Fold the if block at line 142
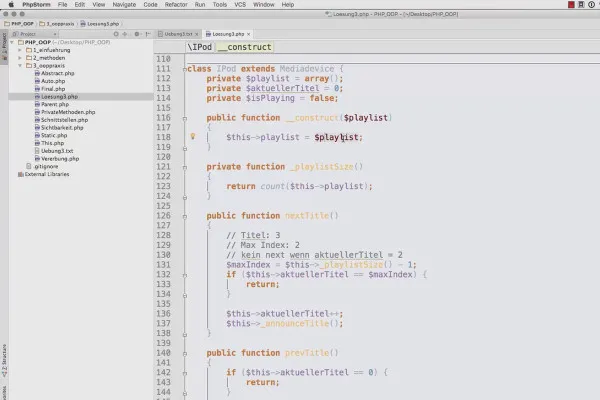Image resolution: width=600 pixels, height=400 pixels. [185, 373]
